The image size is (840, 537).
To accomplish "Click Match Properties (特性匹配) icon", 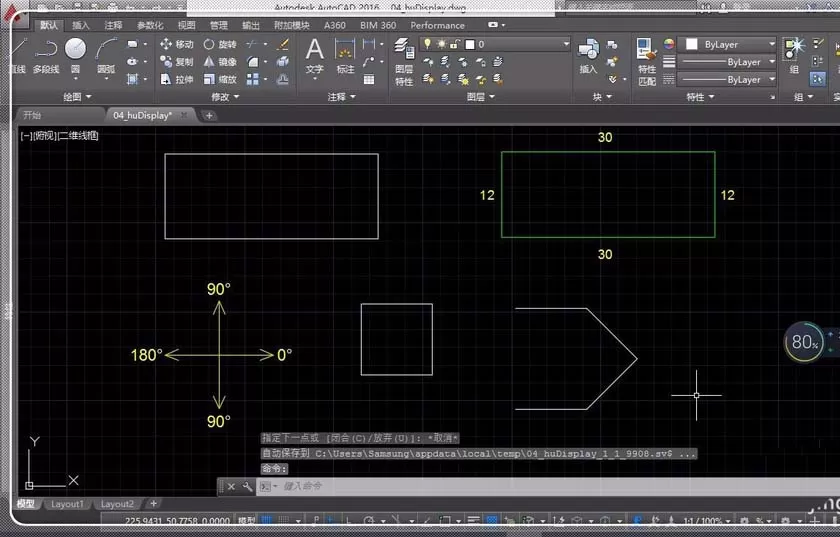I will coord(647,61).
